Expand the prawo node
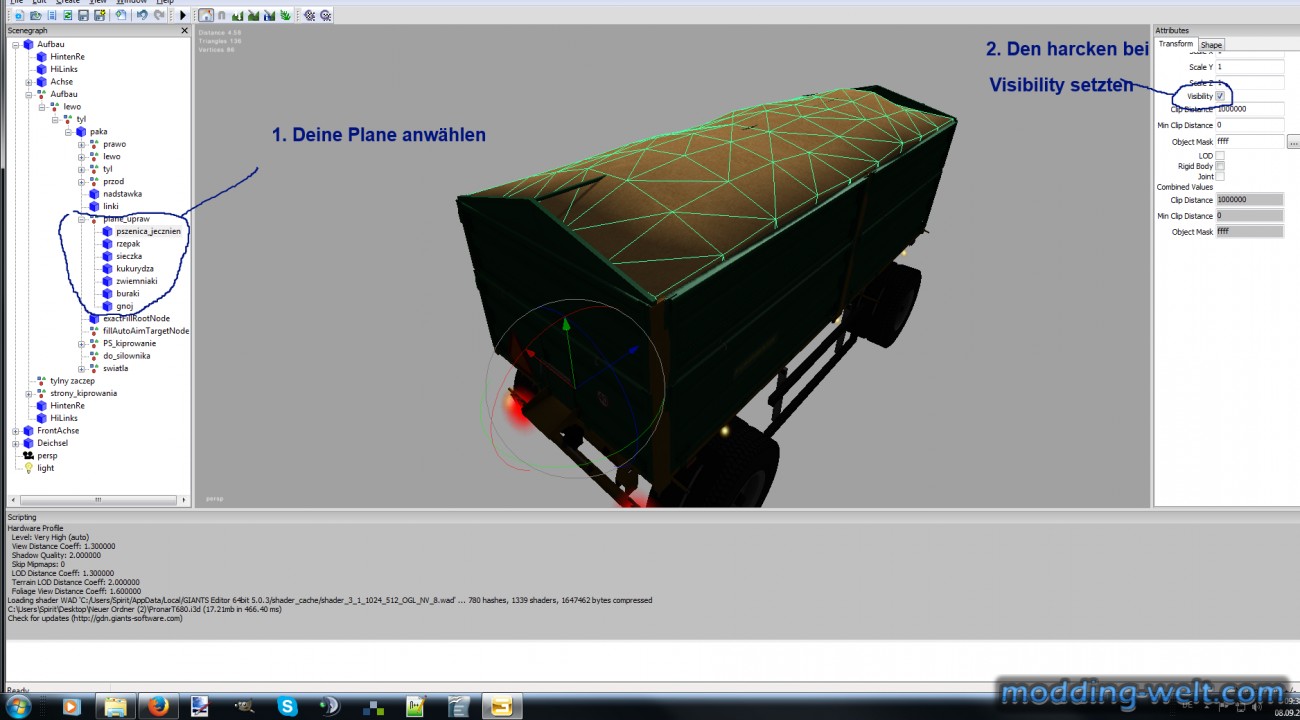 [x=81, y=144]
